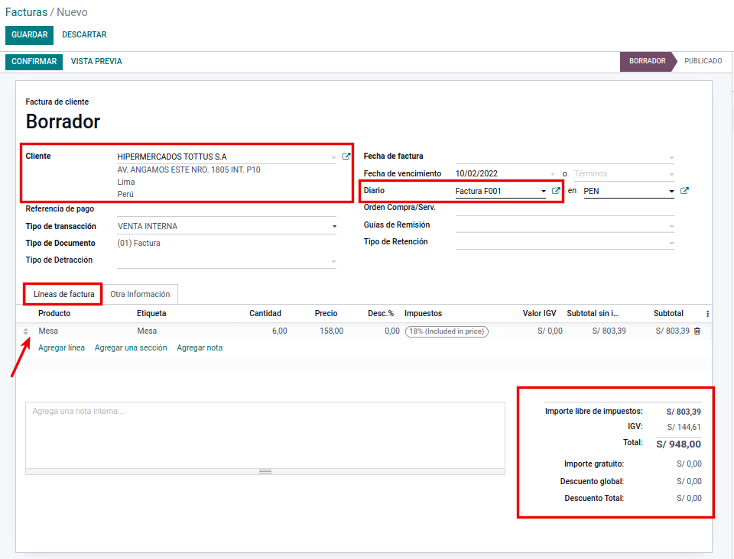Click the 18% (Included in price) tax tag
Screen dimensions: 734x559
point(446,331)
